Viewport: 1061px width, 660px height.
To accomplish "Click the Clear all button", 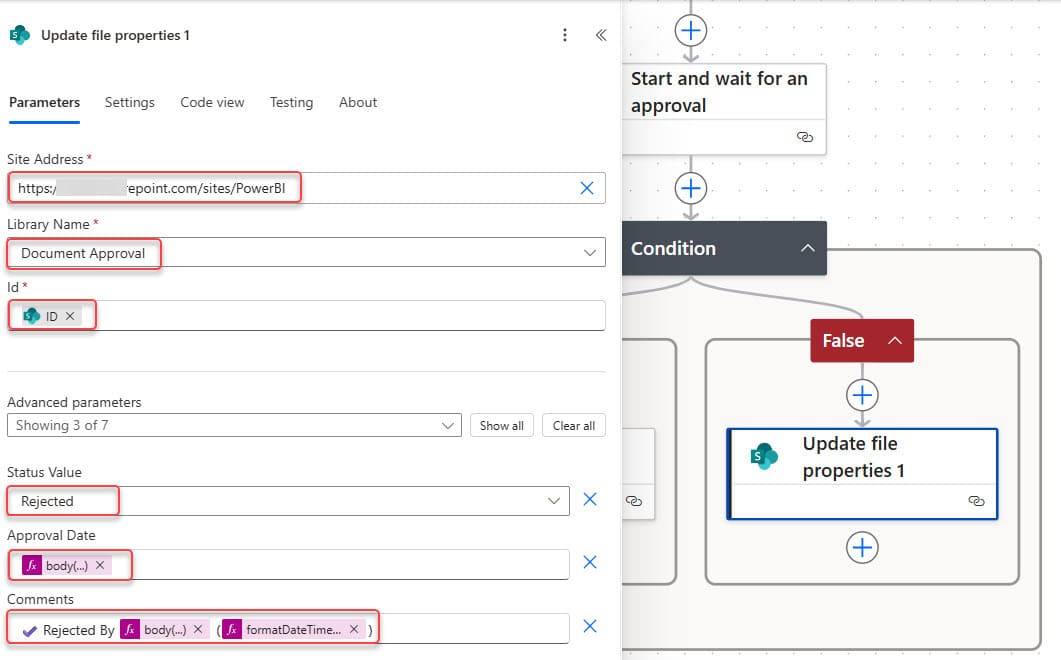I will click(574, 425).
